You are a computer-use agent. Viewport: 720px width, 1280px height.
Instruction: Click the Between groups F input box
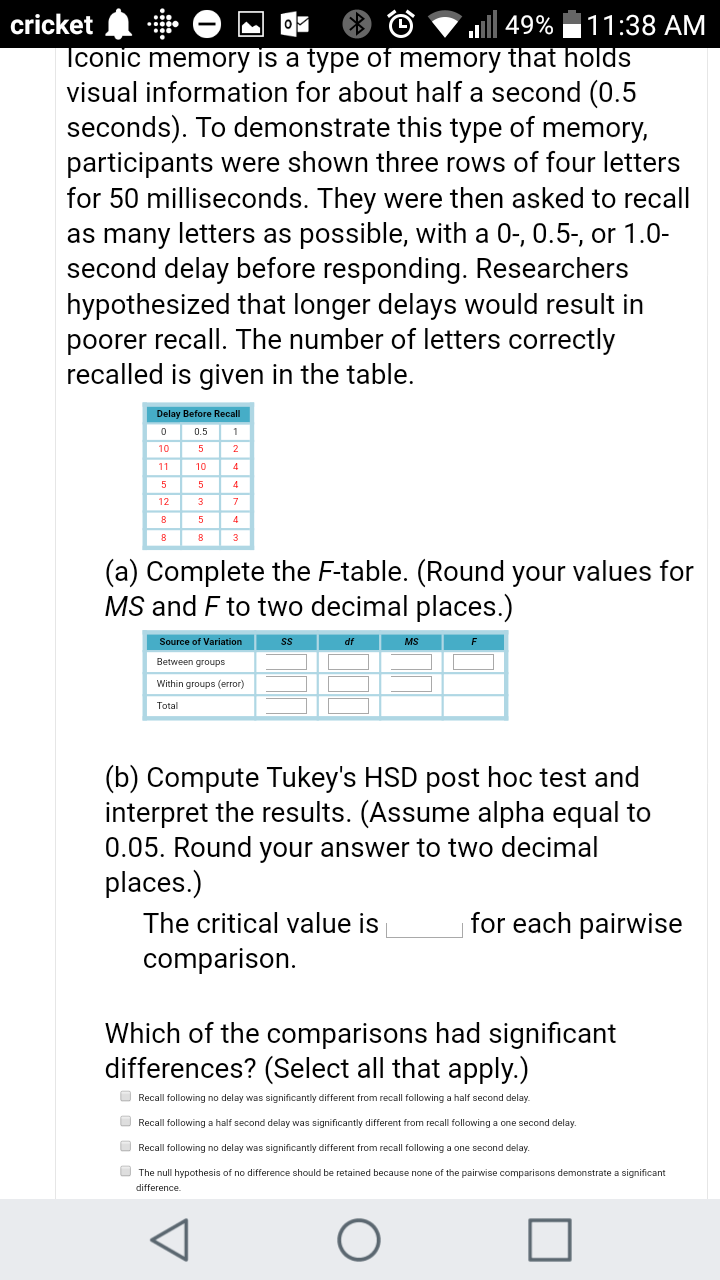[473, 662]
